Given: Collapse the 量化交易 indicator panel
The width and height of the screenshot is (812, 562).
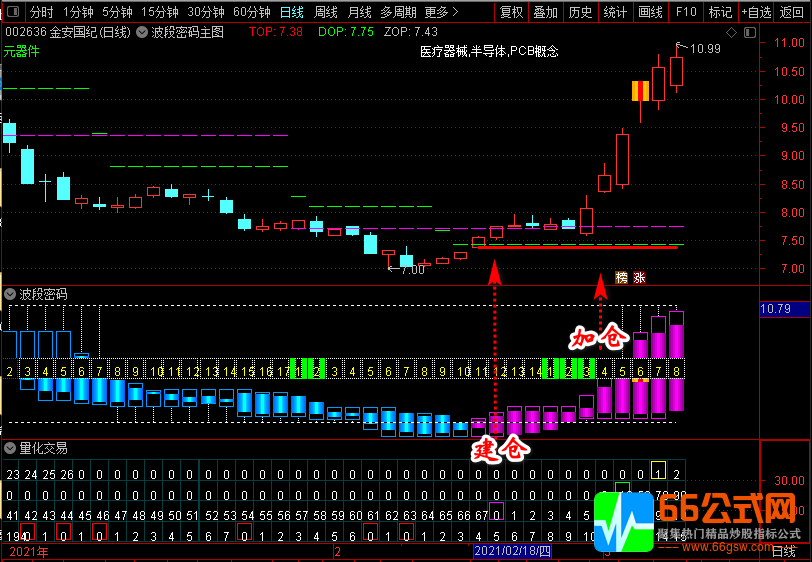Looking at the screenshot, I should click(x=10, y=448).
